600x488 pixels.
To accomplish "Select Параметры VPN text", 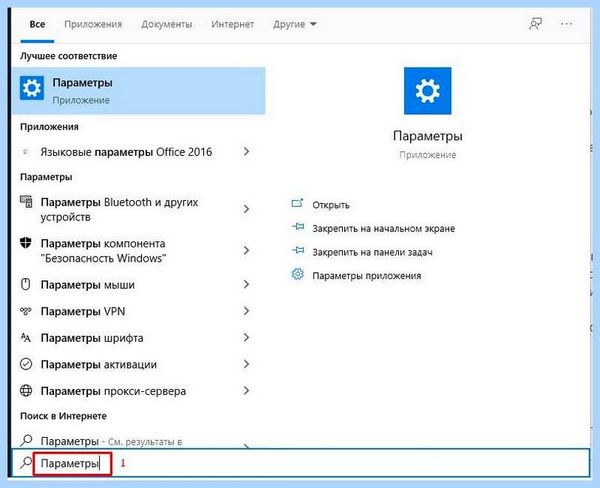I will tap(83, 312).
